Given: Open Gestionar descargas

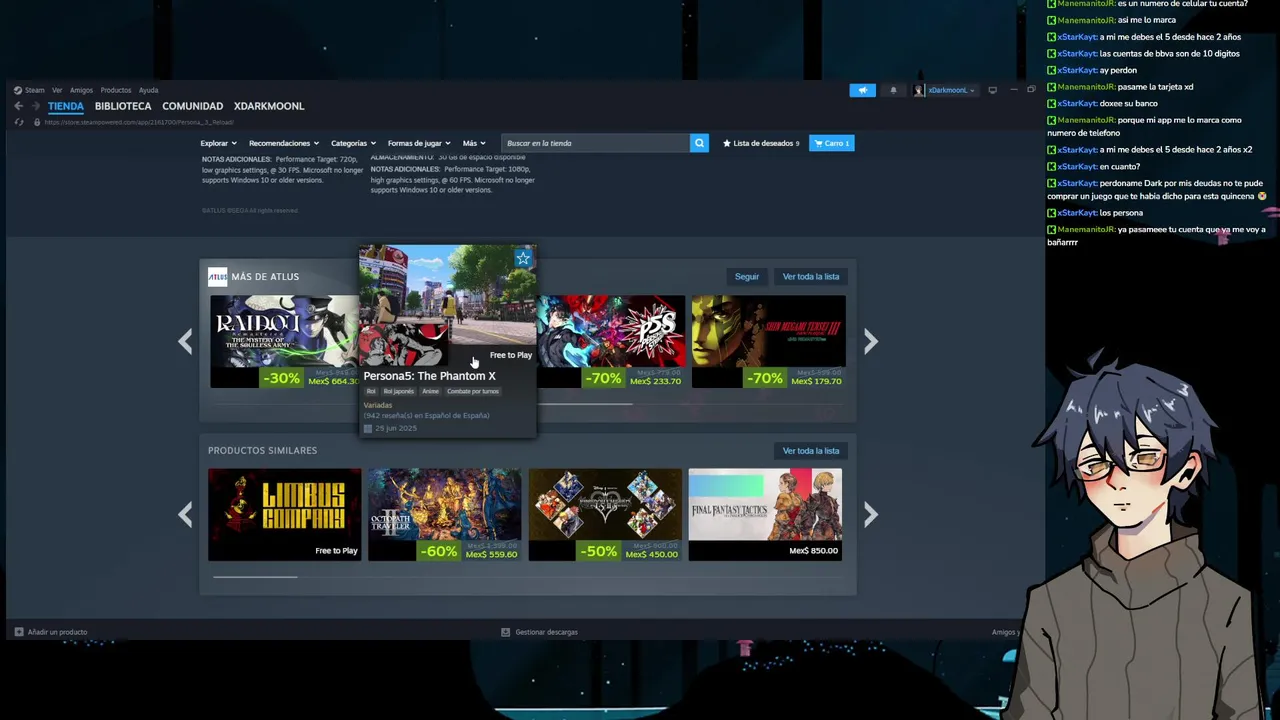Looking at the screenshot, I should coord(539,632).
